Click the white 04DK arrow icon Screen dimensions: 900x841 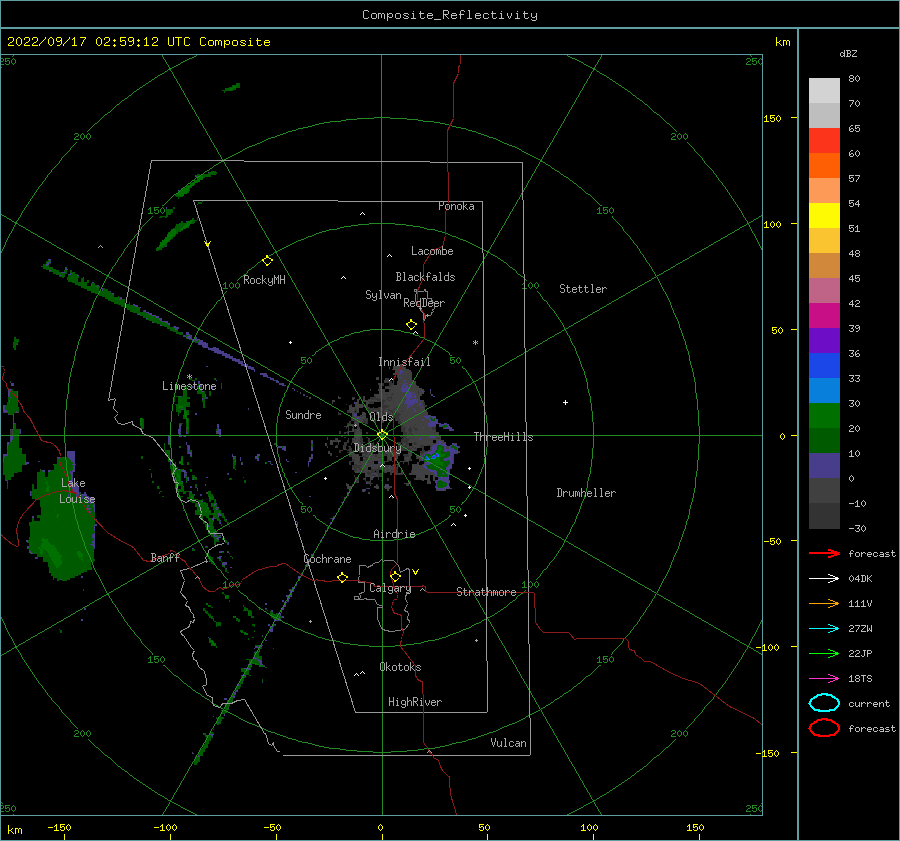[x=824, y=578]
